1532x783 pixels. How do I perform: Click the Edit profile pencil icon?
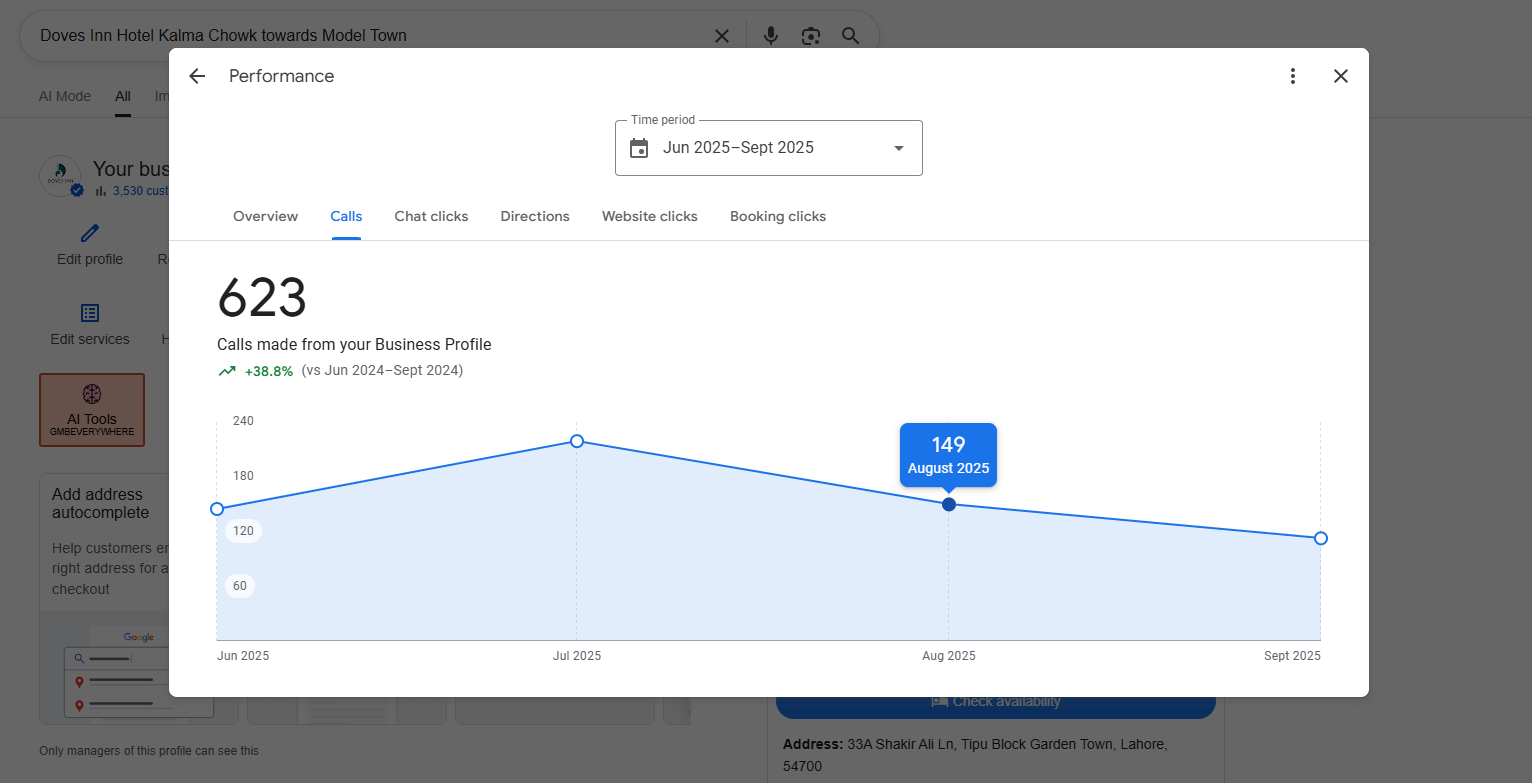point(90,233)
